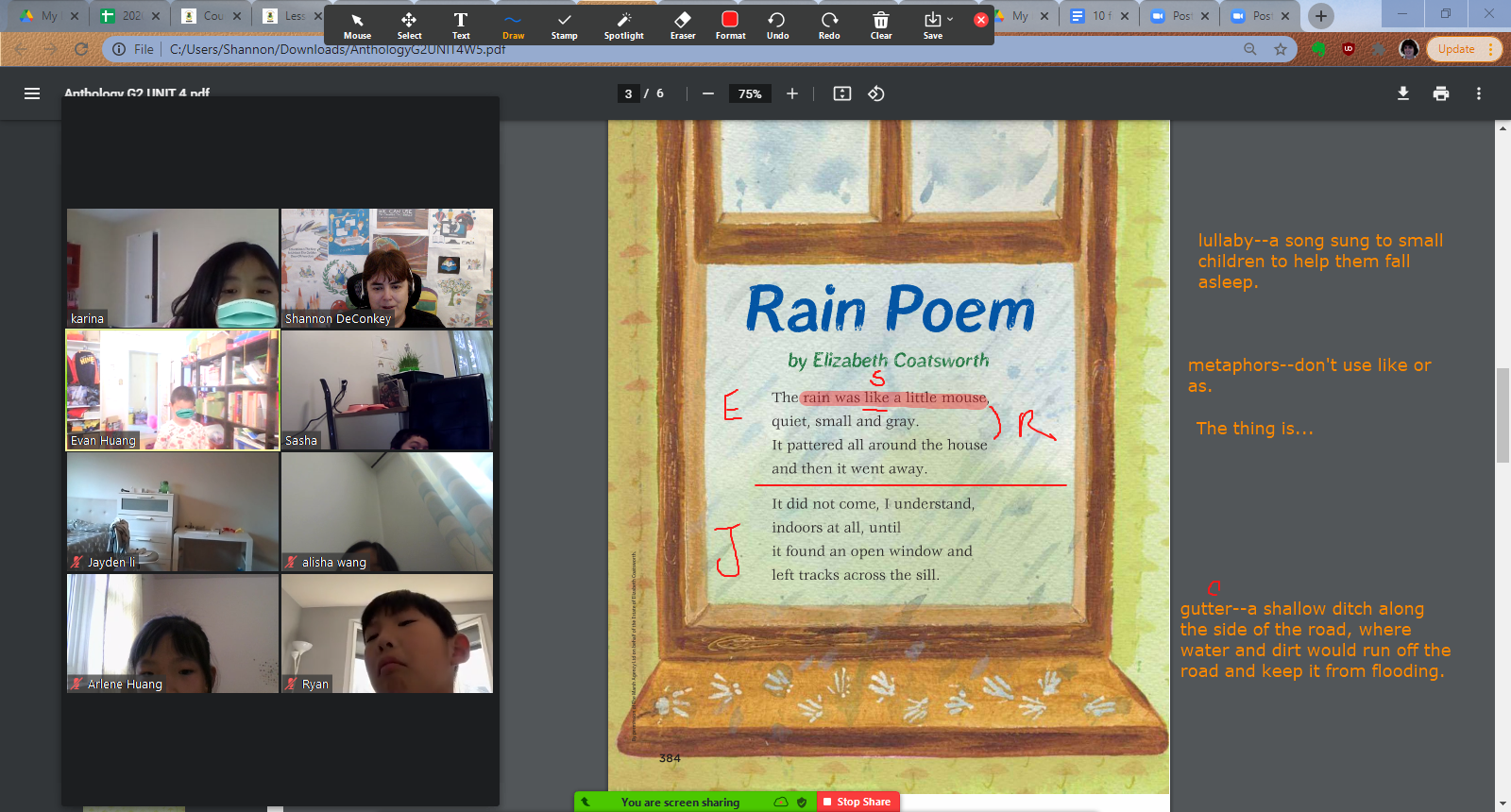Select Shannon DeConkey's video tile
This screenshot has height=812, width=1511.
point(387,268)
